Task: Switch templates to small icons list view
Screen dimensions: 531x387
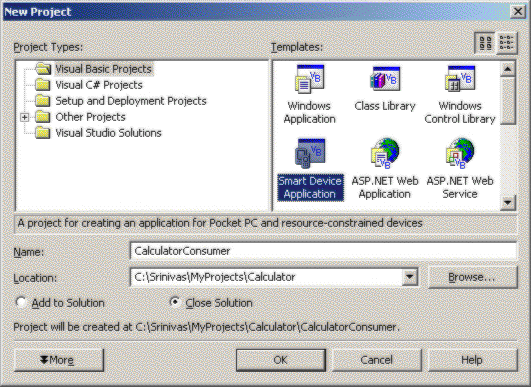Action: click(x=507, y=43)
